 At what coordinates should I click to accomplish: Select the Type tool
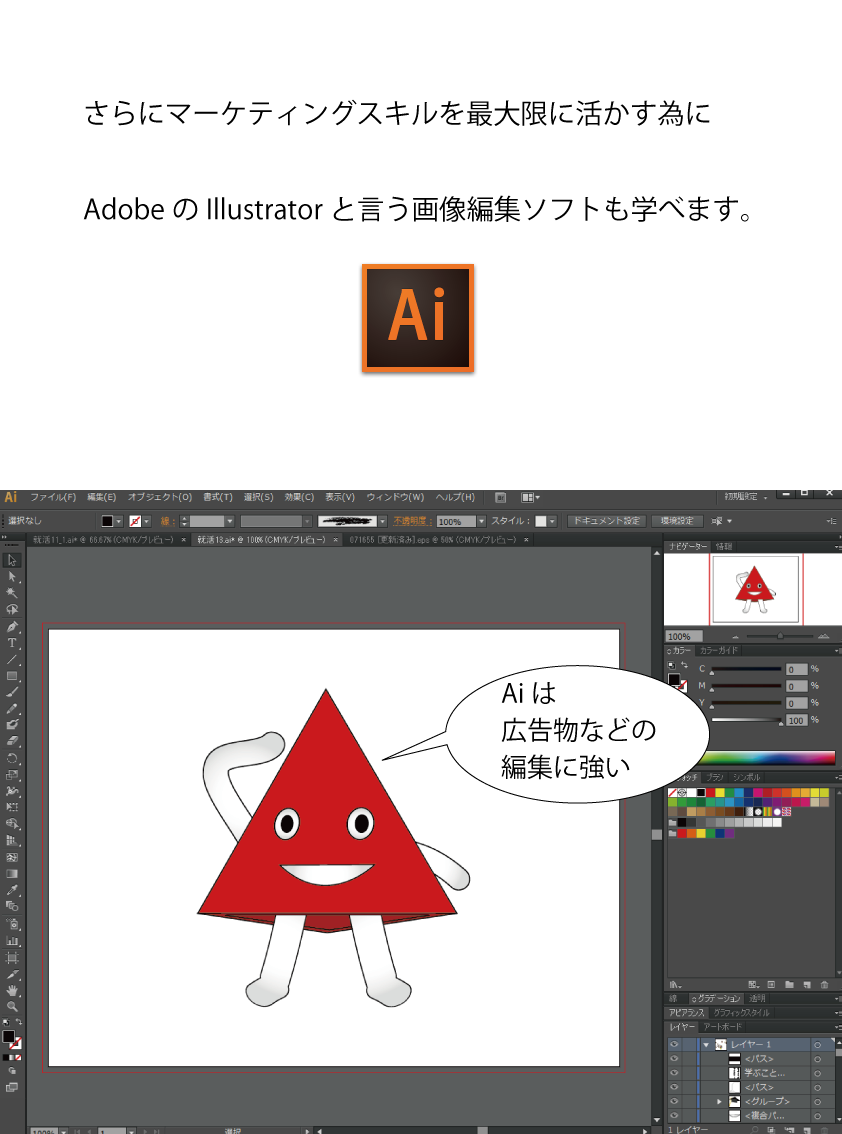click(x=12, y=643)
